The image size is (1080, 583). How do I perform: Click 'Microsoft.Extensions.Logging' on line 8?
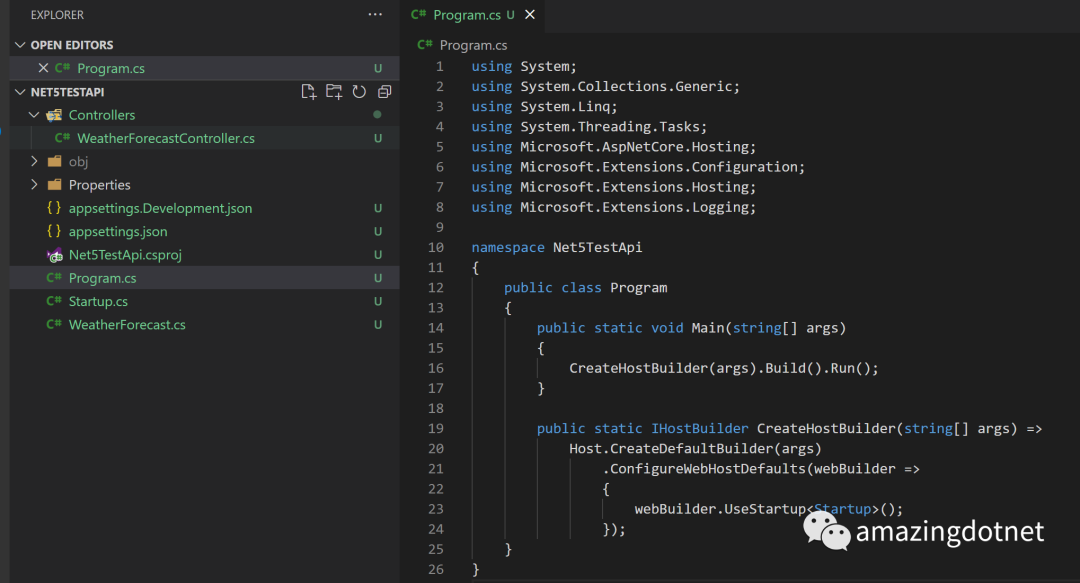634,207
